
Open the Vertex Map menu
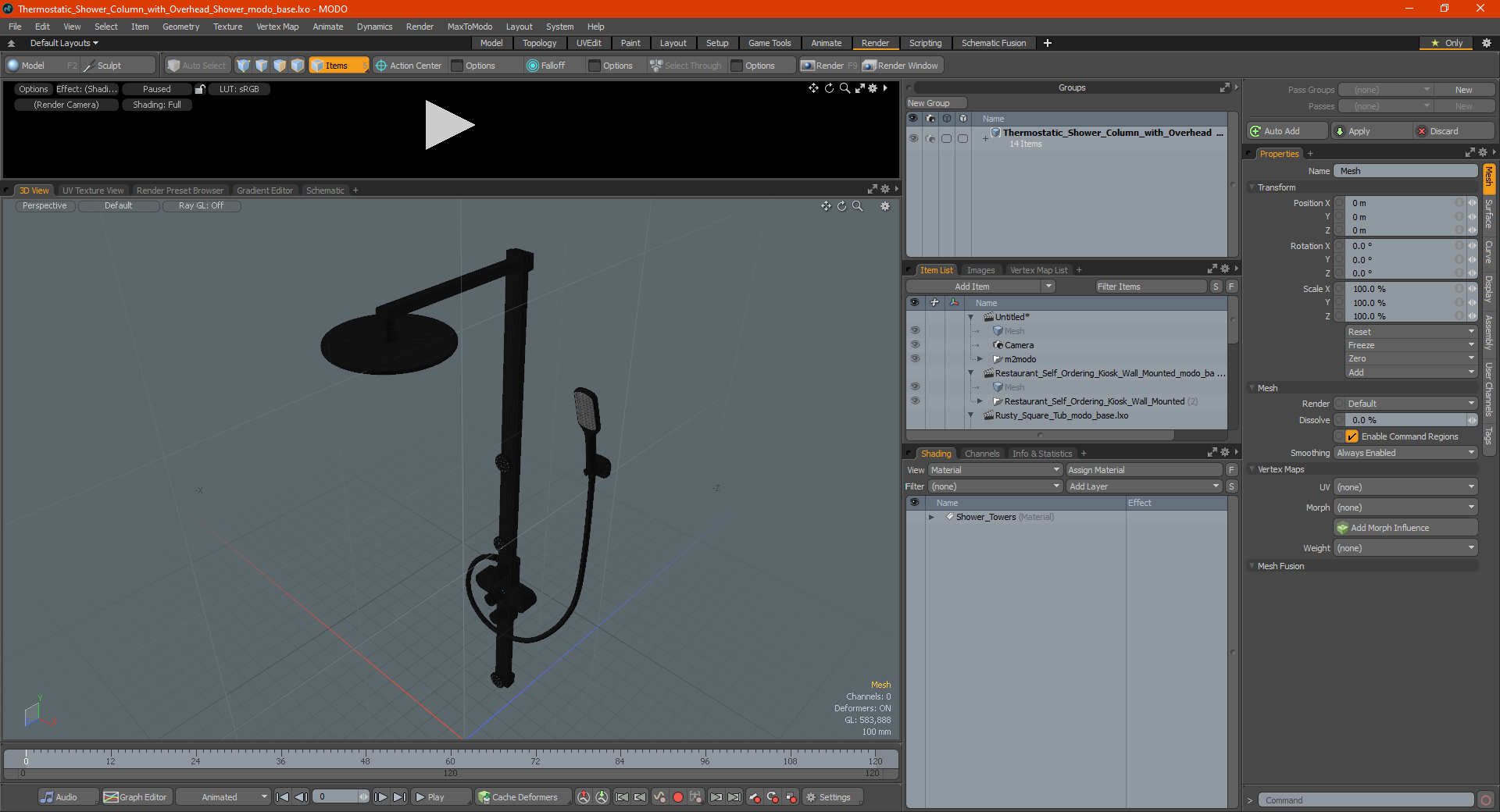coord(277,27)
